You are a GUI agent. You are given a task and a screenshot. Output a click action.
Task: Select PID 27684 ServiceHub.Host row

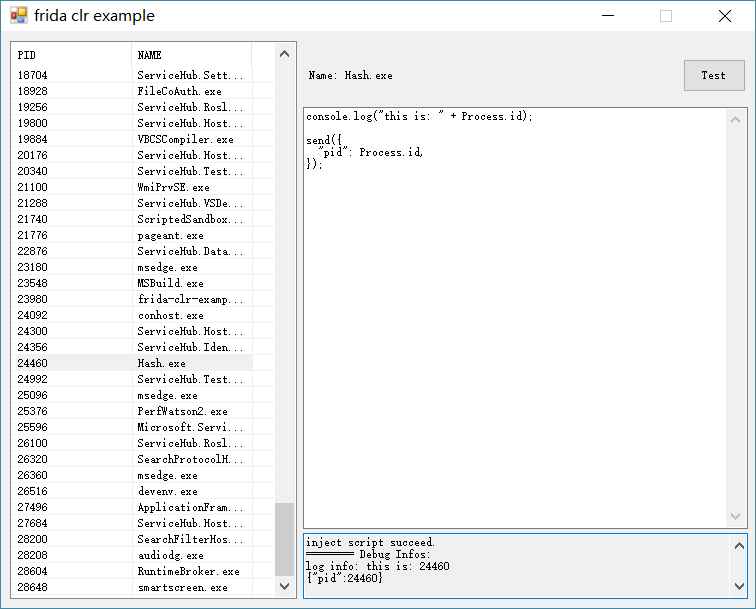pyautogui.click(x=132, y=523)
